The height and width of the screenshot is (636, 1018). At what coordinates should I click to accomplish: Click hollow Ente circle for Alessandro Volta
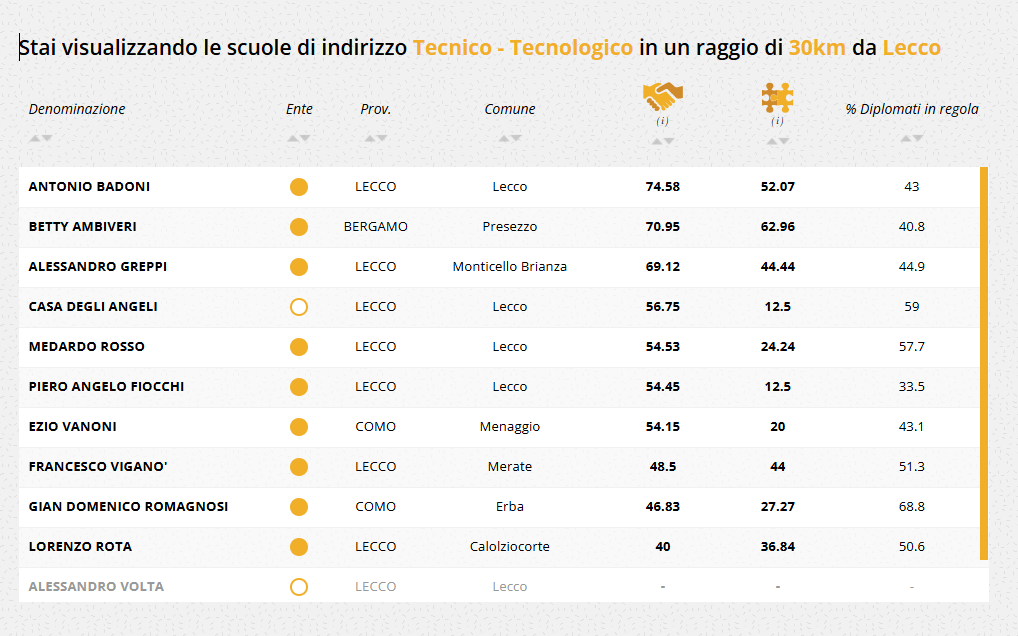298,587
